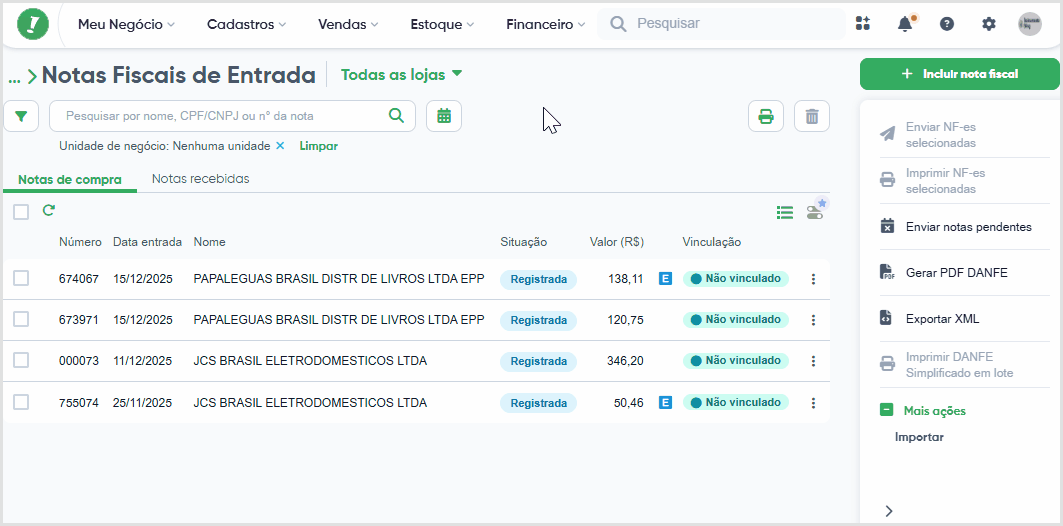Switch to list view icon
Screen dimensions: 1063x526
pyautogui.click(x=784, y=213)
